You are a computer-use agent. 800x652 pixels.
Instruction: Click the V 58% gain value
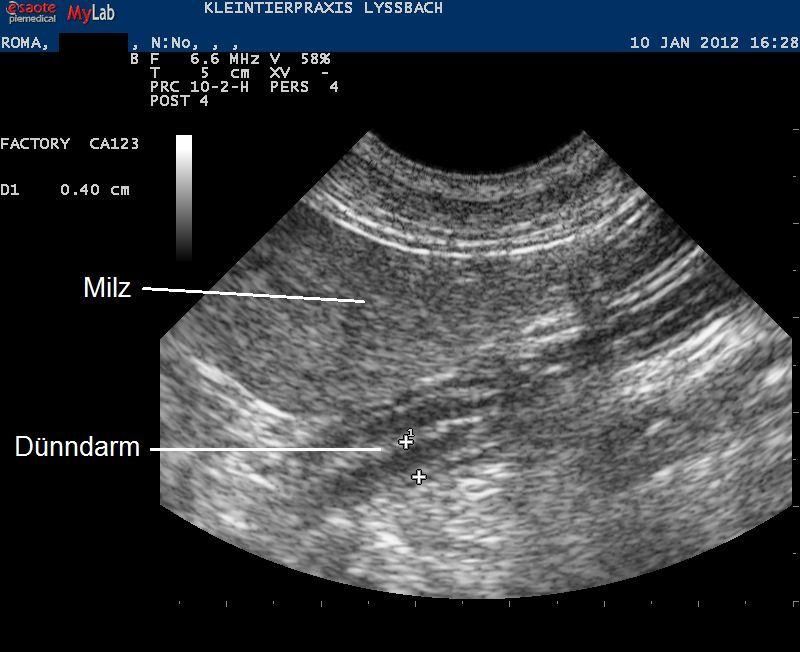coord(299,59)
